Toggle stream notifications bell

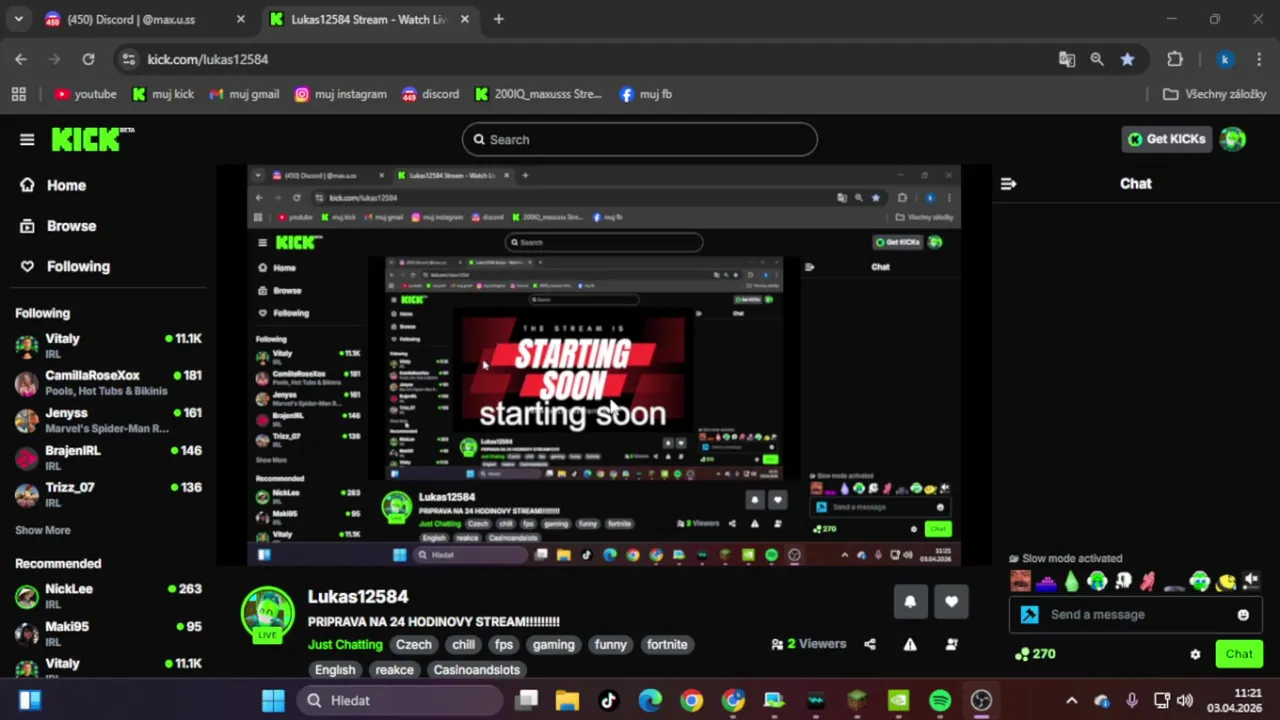pyautogui.click(x=910, y=602)
